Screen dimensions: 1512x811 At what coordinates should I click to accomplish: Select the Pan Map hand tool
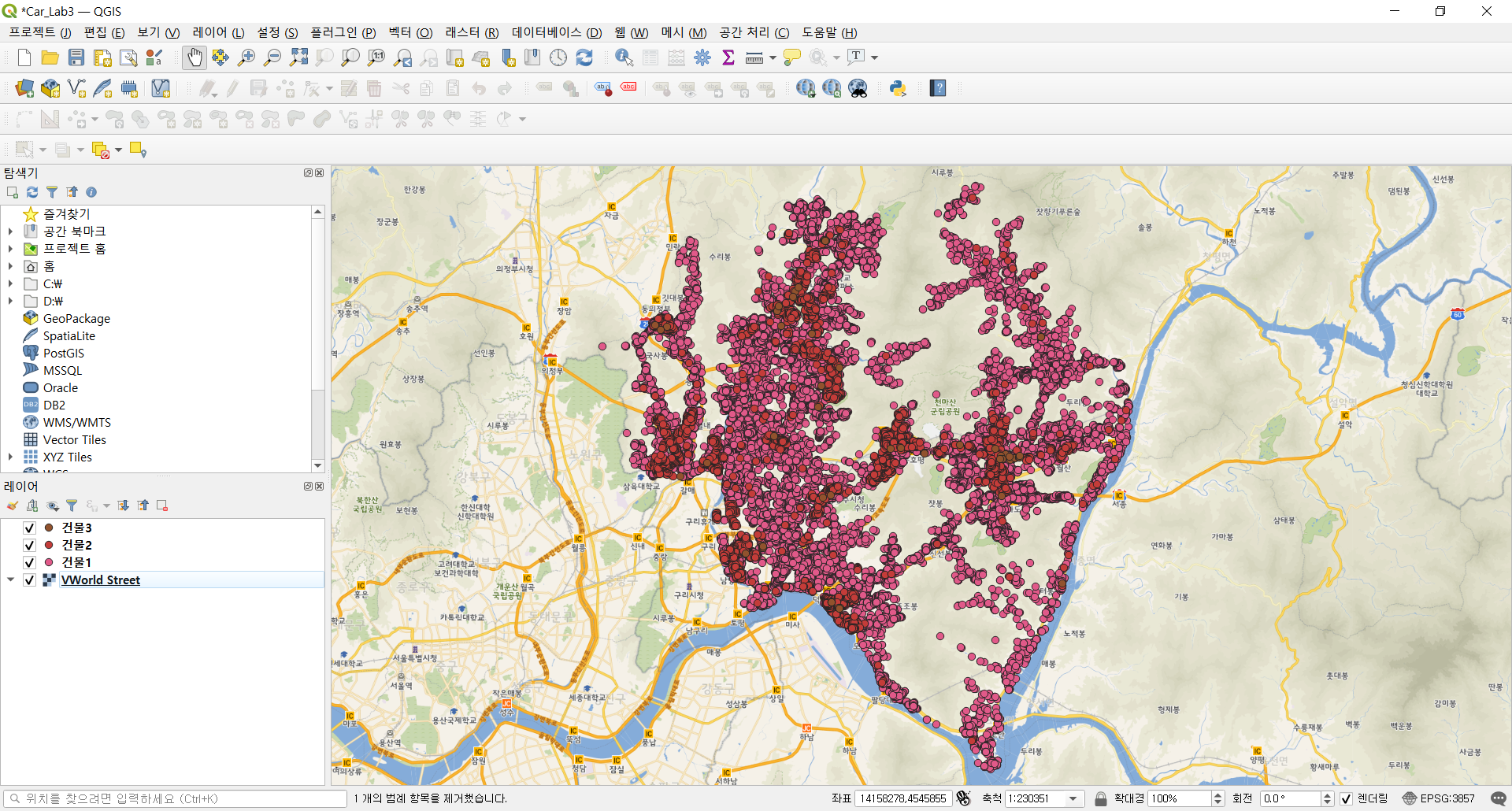[195, 57]
